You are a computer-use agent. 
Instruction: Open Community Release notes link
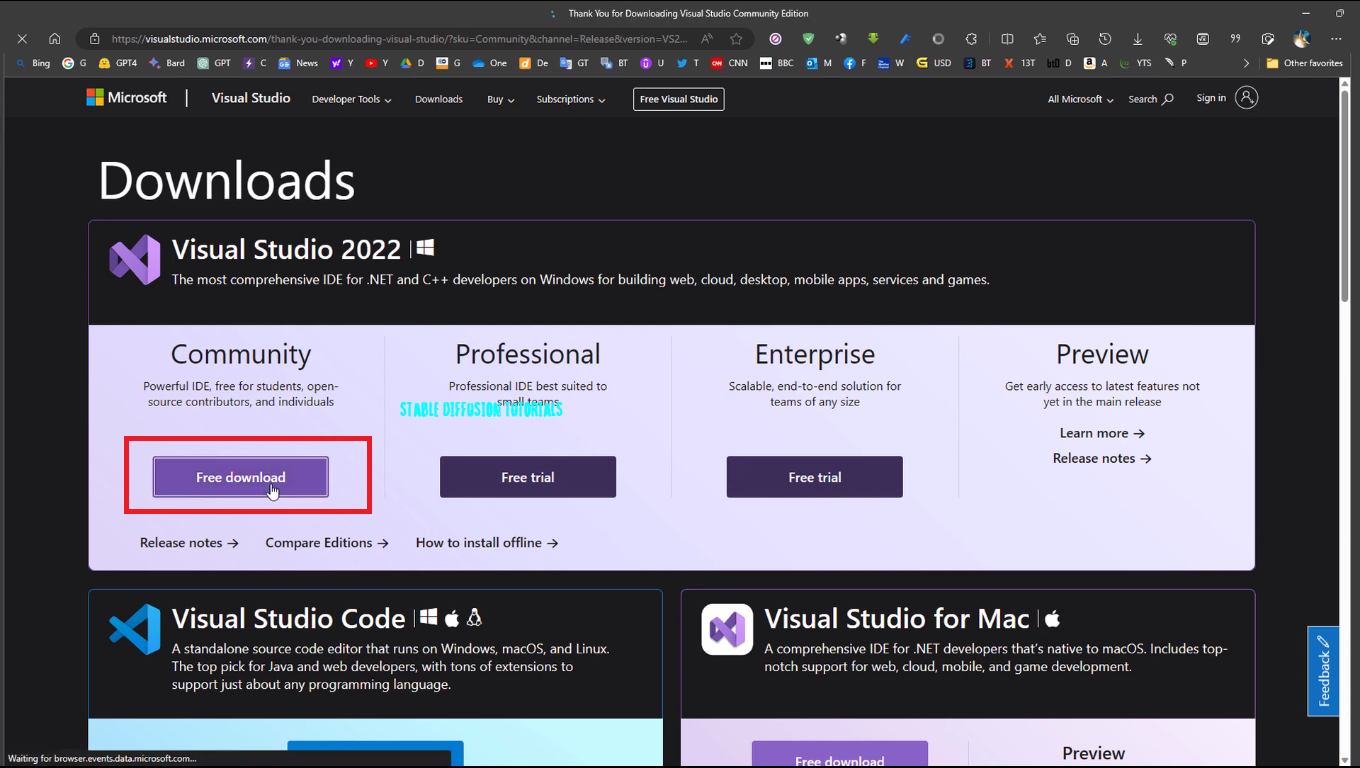[189, 542]
